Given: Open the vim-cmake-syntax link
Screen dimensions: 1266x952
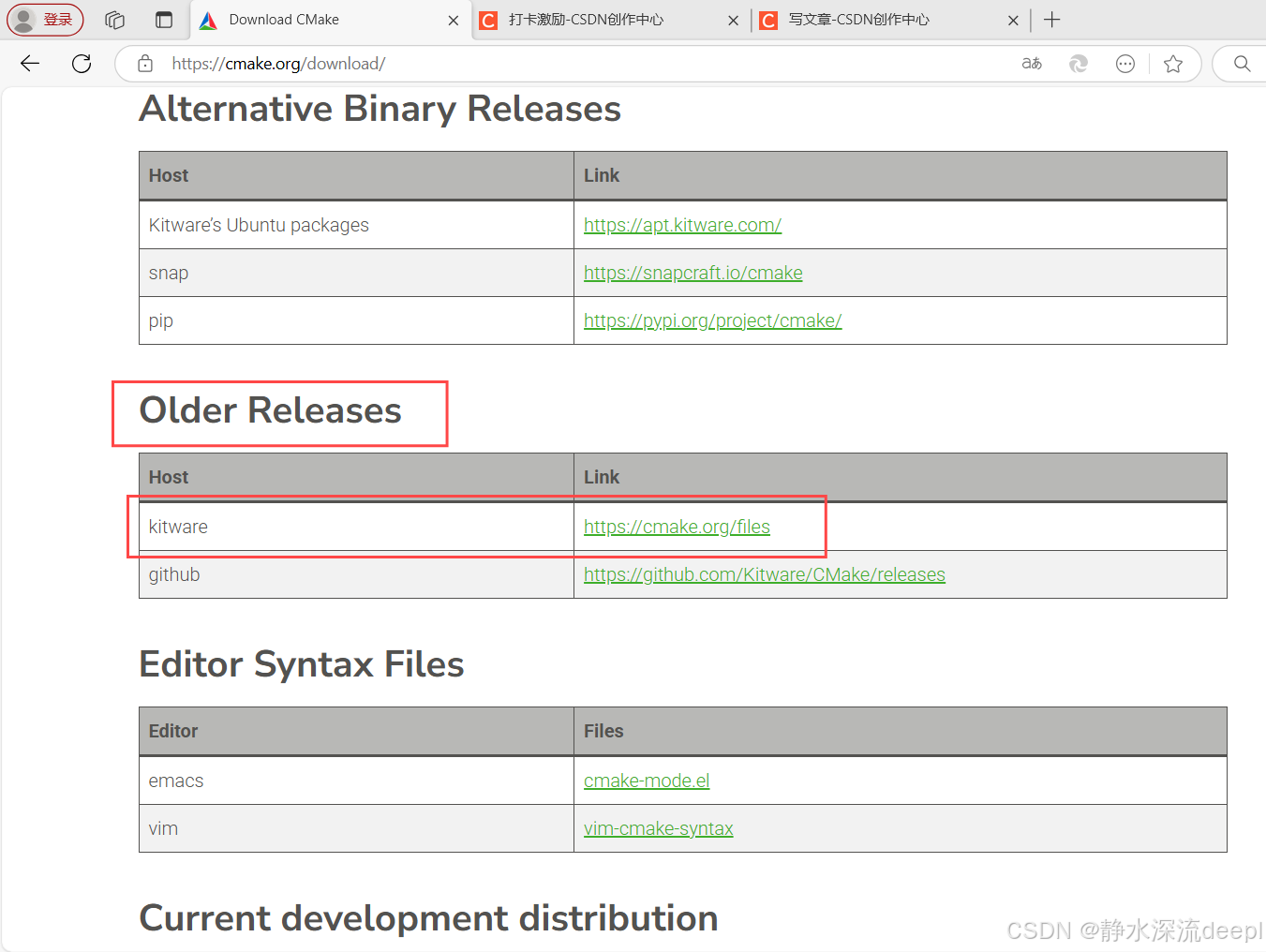Looking at the screenshot, I should tap(658, 828).
